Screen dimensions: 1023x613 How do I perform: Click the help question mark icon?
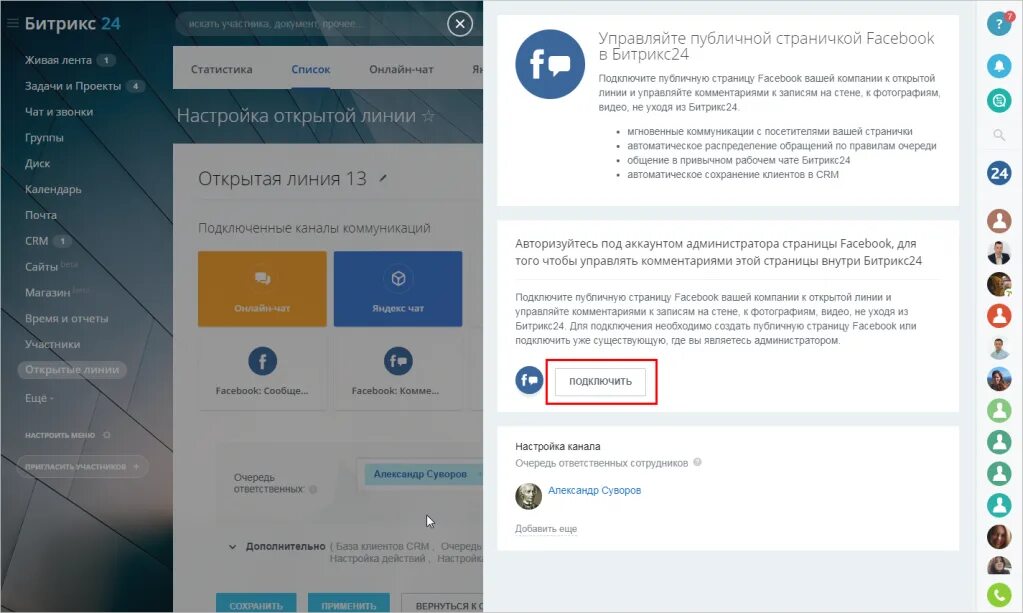999,24
